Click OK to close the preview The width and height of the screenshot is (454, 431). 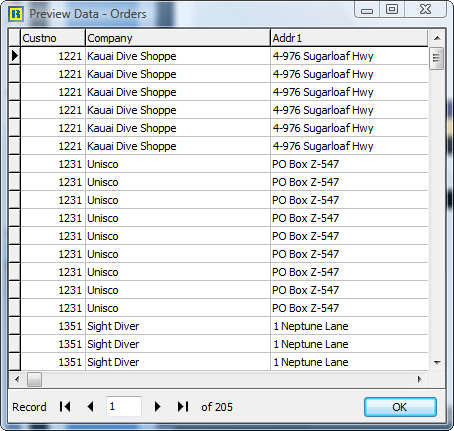click(400, 407)
